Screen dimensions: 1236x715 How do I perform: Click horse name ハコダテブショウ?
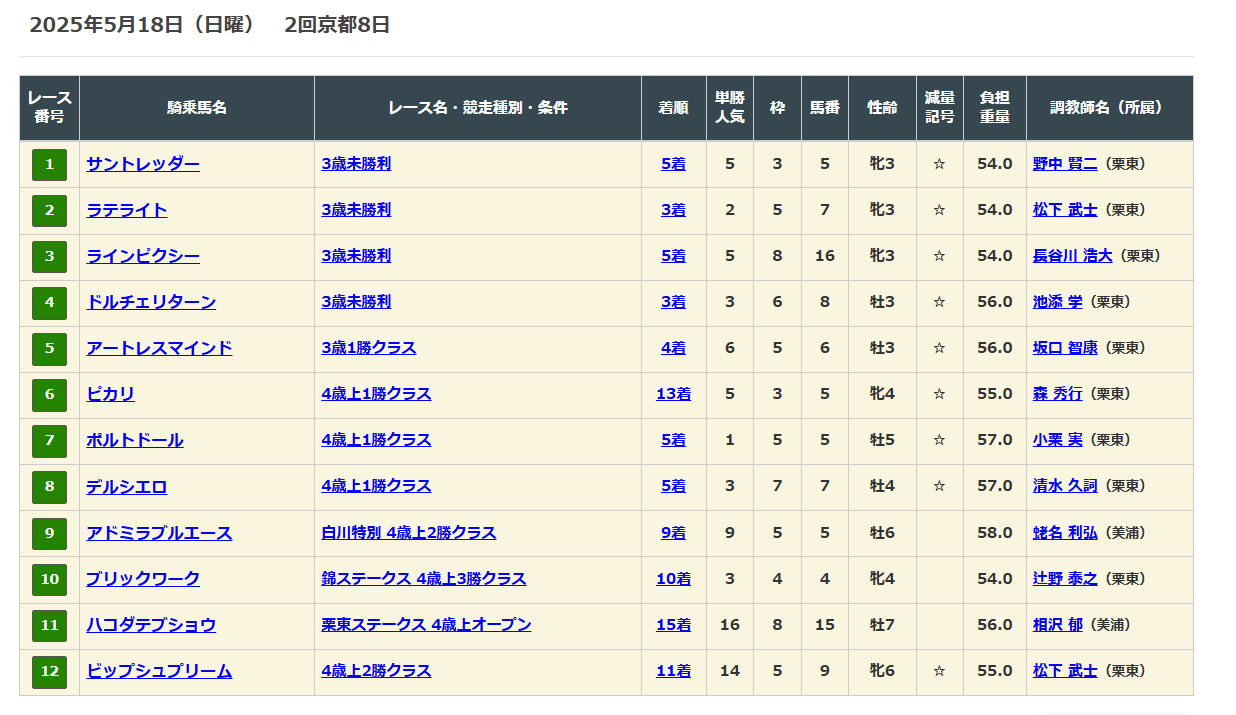pos(151,625)
